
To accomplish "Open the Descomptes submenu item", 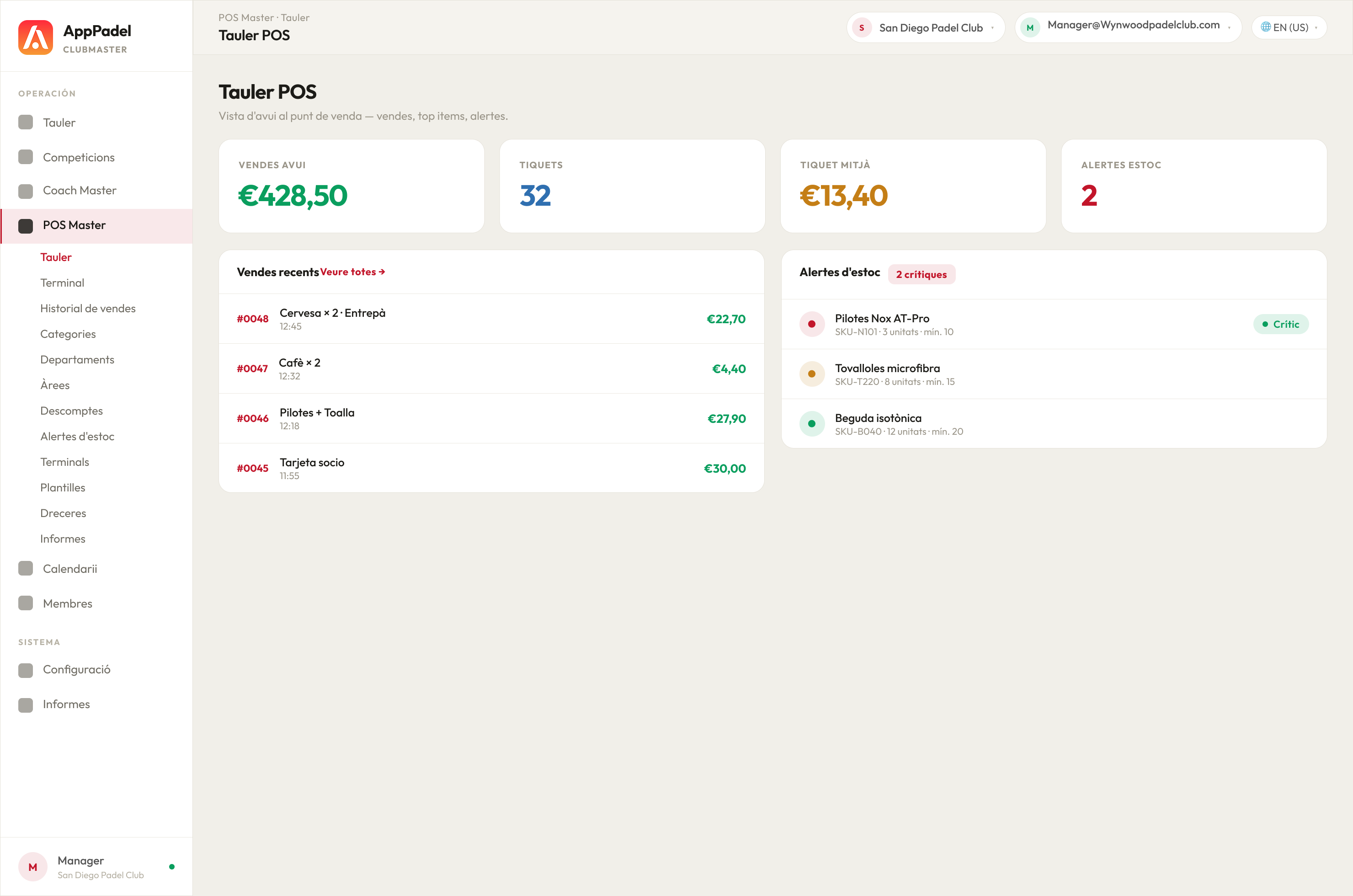I will point(71,411).
